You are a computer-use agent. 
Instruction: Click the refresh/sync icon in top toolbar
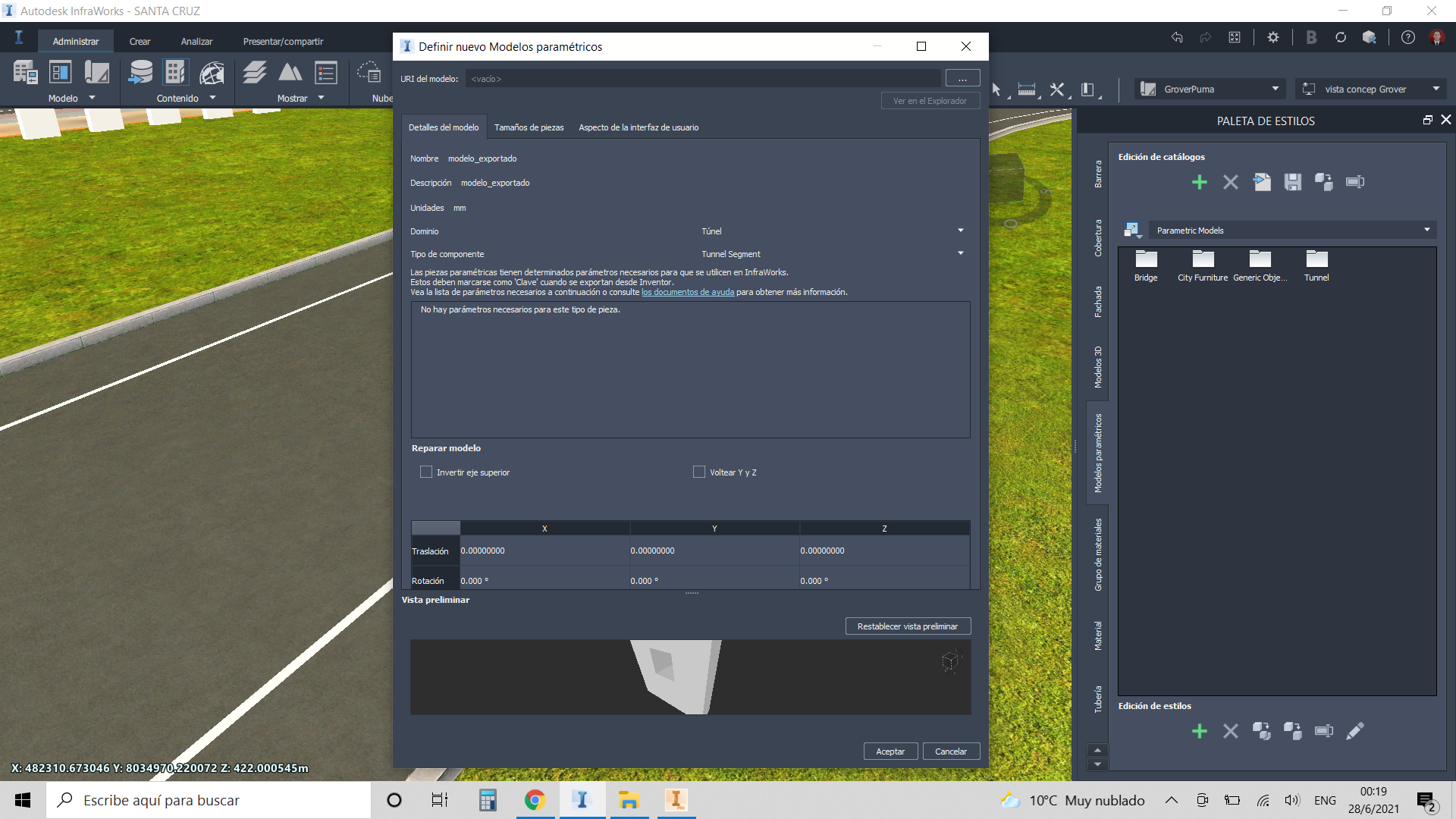(1341, 37)
